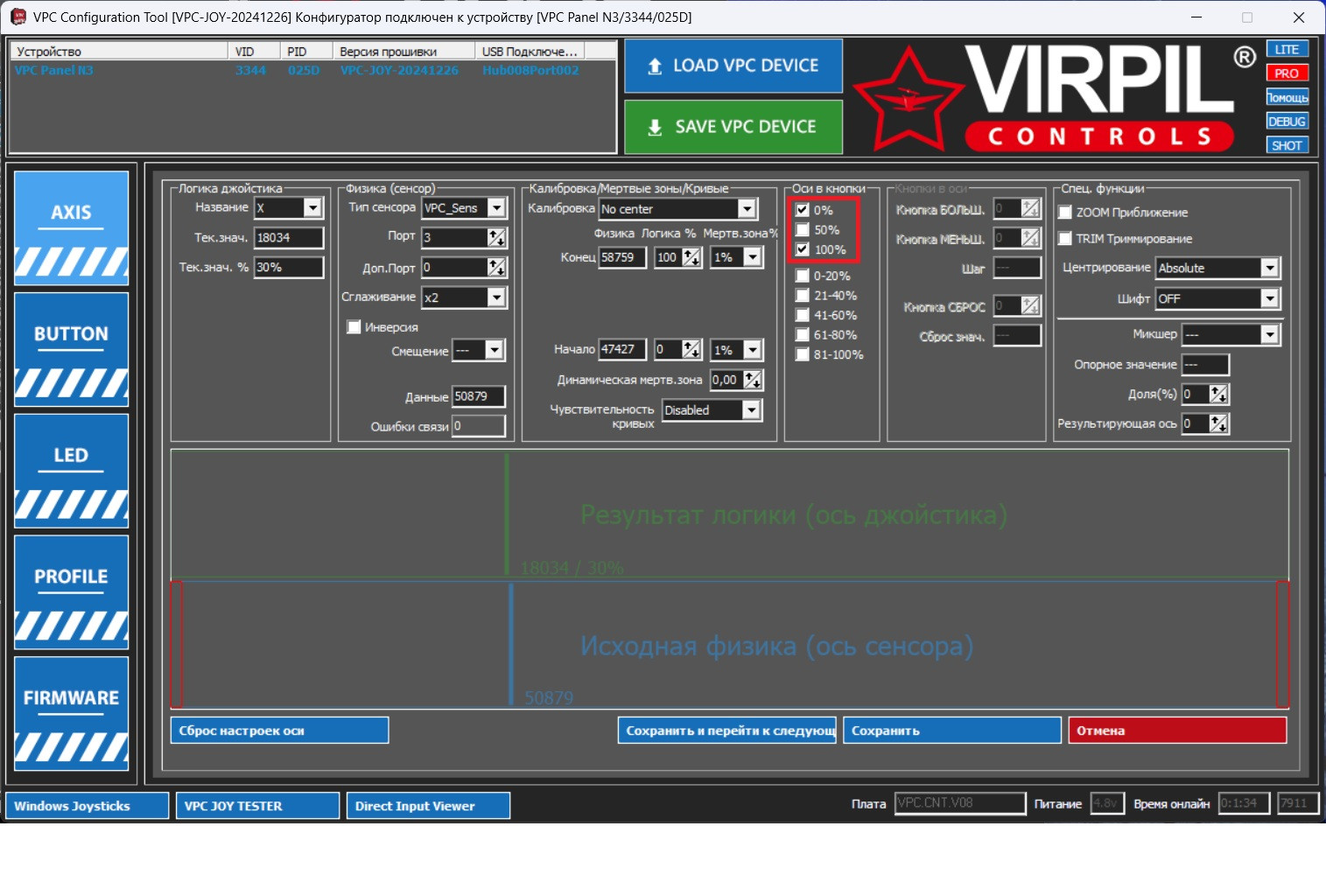Click the logic result axis bar
Screen dimensions: 1326x896
[730, 513]
